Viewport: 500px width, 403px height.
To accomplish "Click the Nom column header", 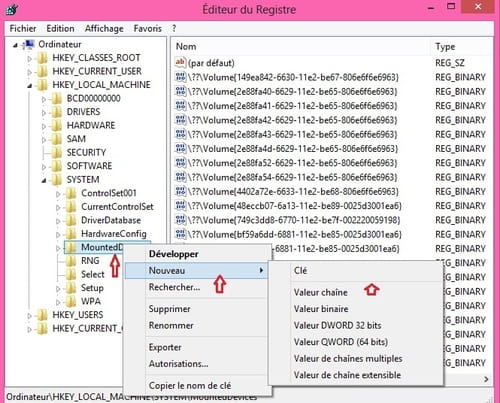I will pos(186,47).
